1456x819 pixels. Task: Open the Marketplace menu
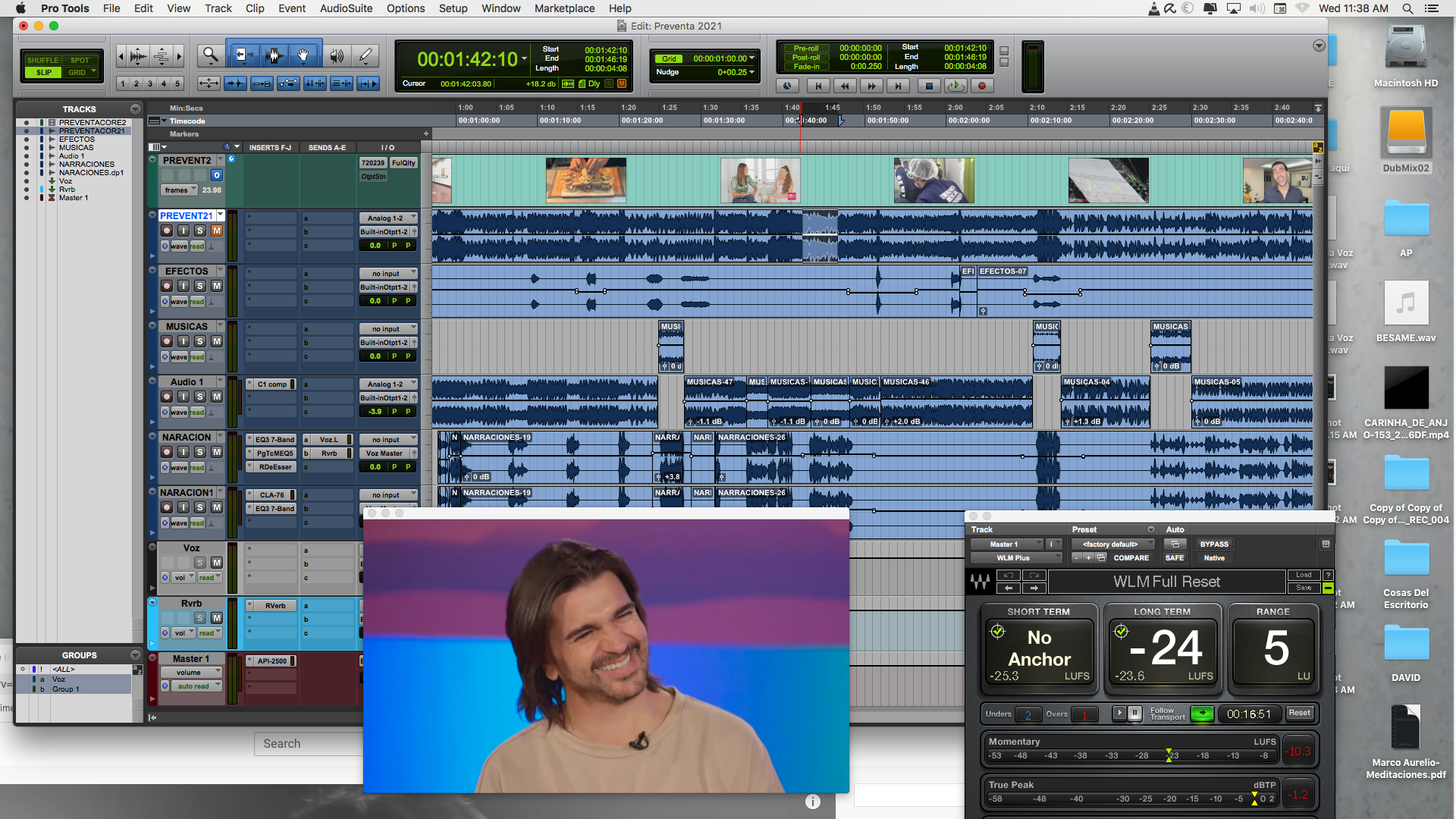coord(564,8)
